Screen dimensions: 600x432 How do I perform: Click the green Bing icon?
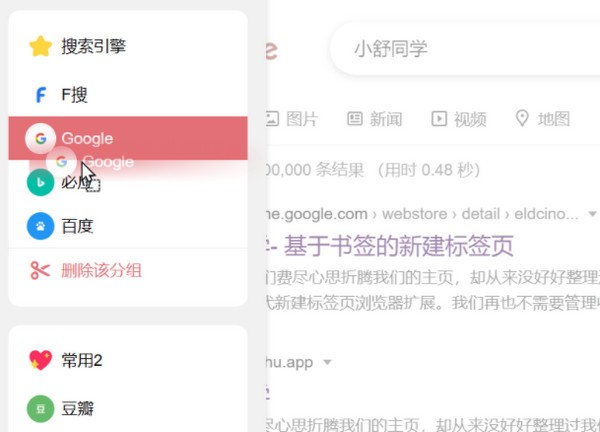coord(40,183)
